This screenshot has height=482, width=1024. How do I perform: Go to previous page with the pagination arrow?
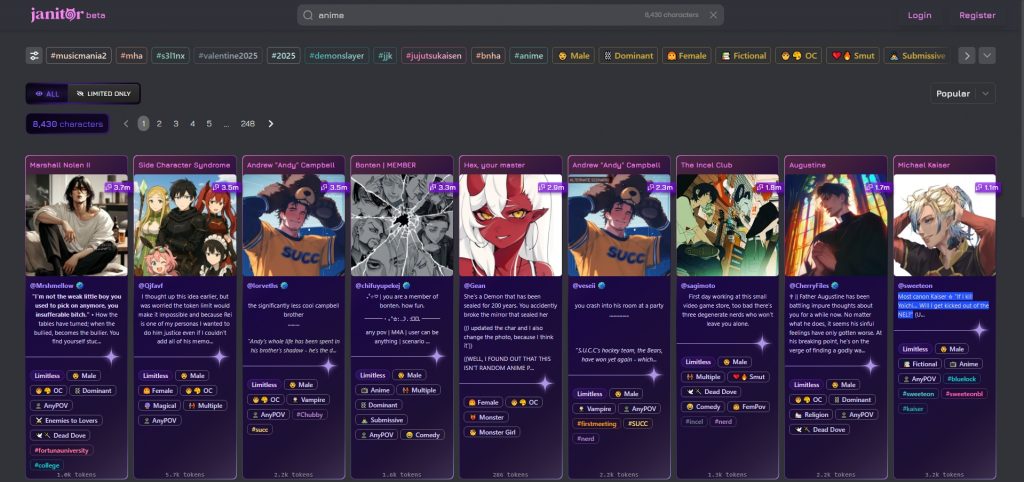126,124
